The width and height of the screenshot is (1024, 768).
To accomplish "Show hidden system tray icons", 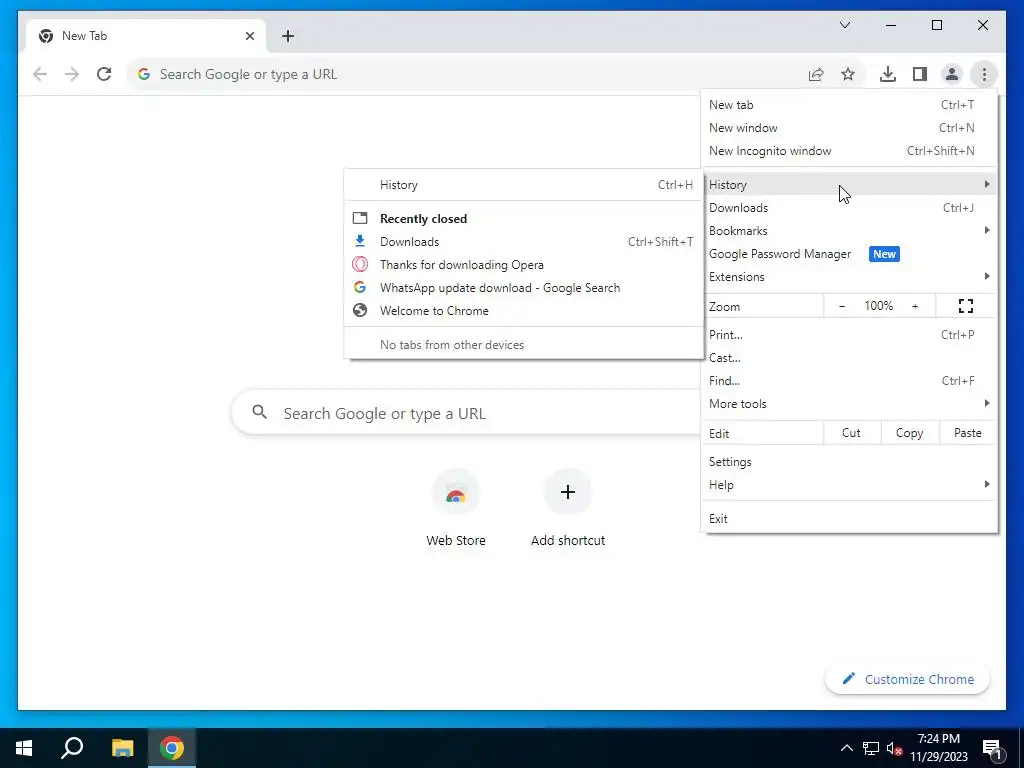I will pyautogui.click(x=846, y=748).
